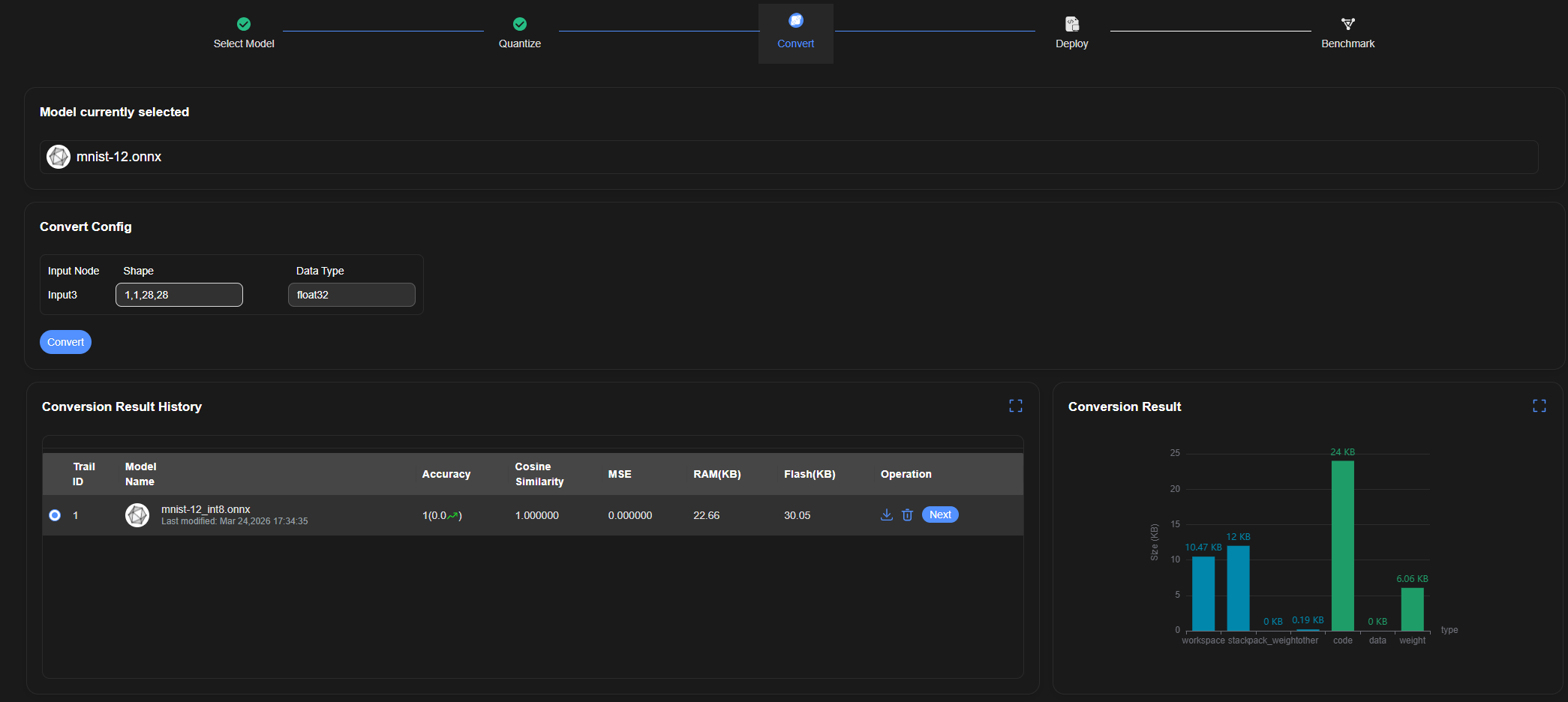Select the Trail ID 1 radio button

pos(55,515)
